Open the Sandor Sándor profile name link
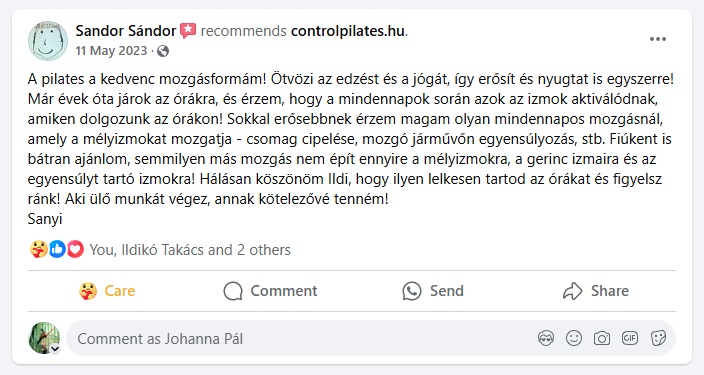 (x=126, y=31)
